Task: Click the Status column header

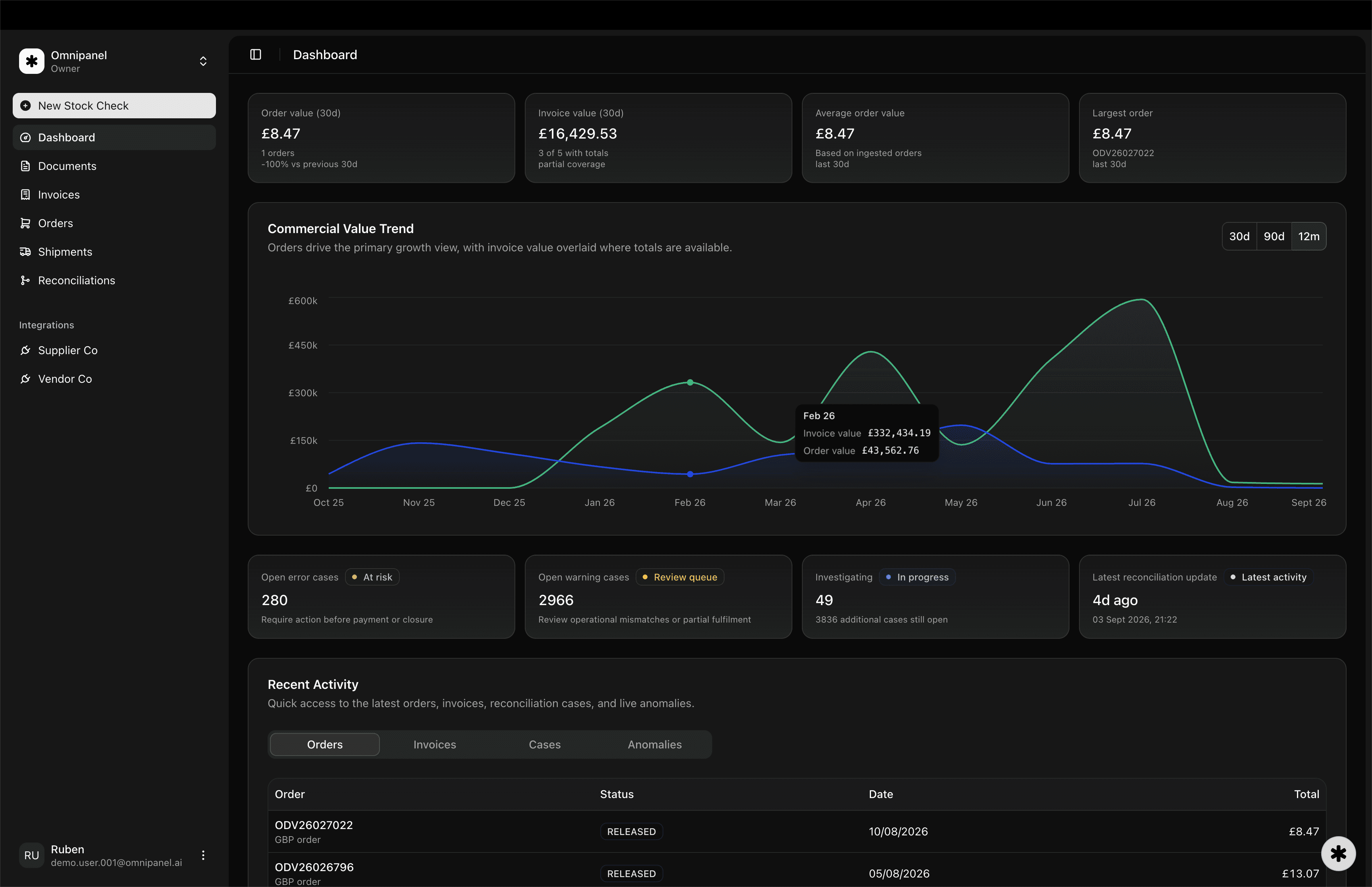Action: 617,794
